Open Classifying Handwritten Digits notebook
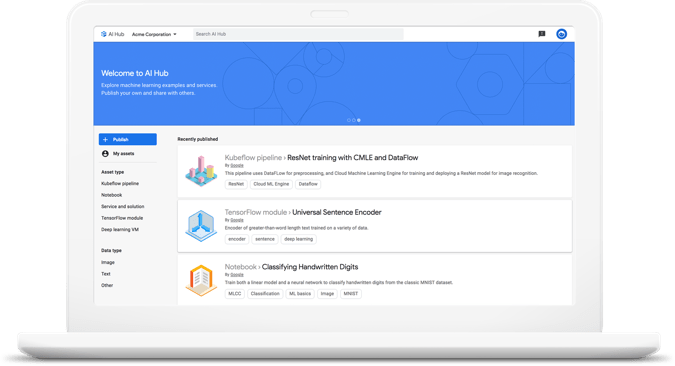 tap(310, 267)
